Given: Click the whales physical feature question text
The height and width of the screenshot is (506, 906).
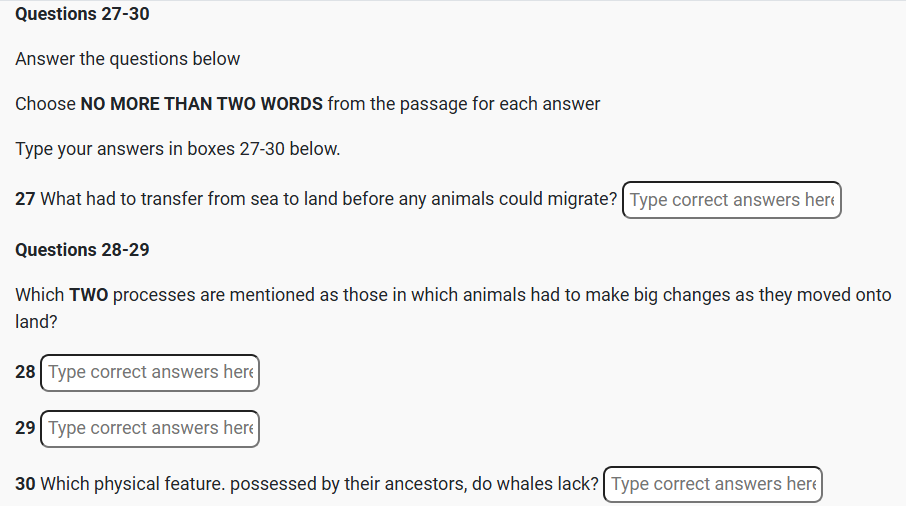Looking at the screenshot, I should tap(319, 484).
